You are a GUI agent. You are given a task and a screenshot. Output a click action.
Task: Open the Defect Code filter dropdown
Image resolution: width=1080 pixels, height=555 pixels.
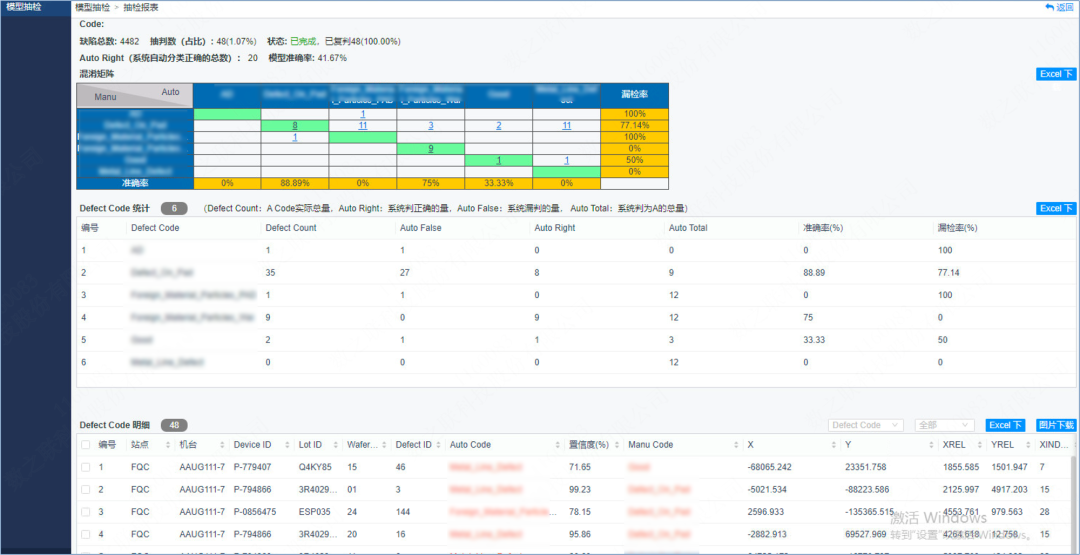pyautogui.click(x=866, y=426)
